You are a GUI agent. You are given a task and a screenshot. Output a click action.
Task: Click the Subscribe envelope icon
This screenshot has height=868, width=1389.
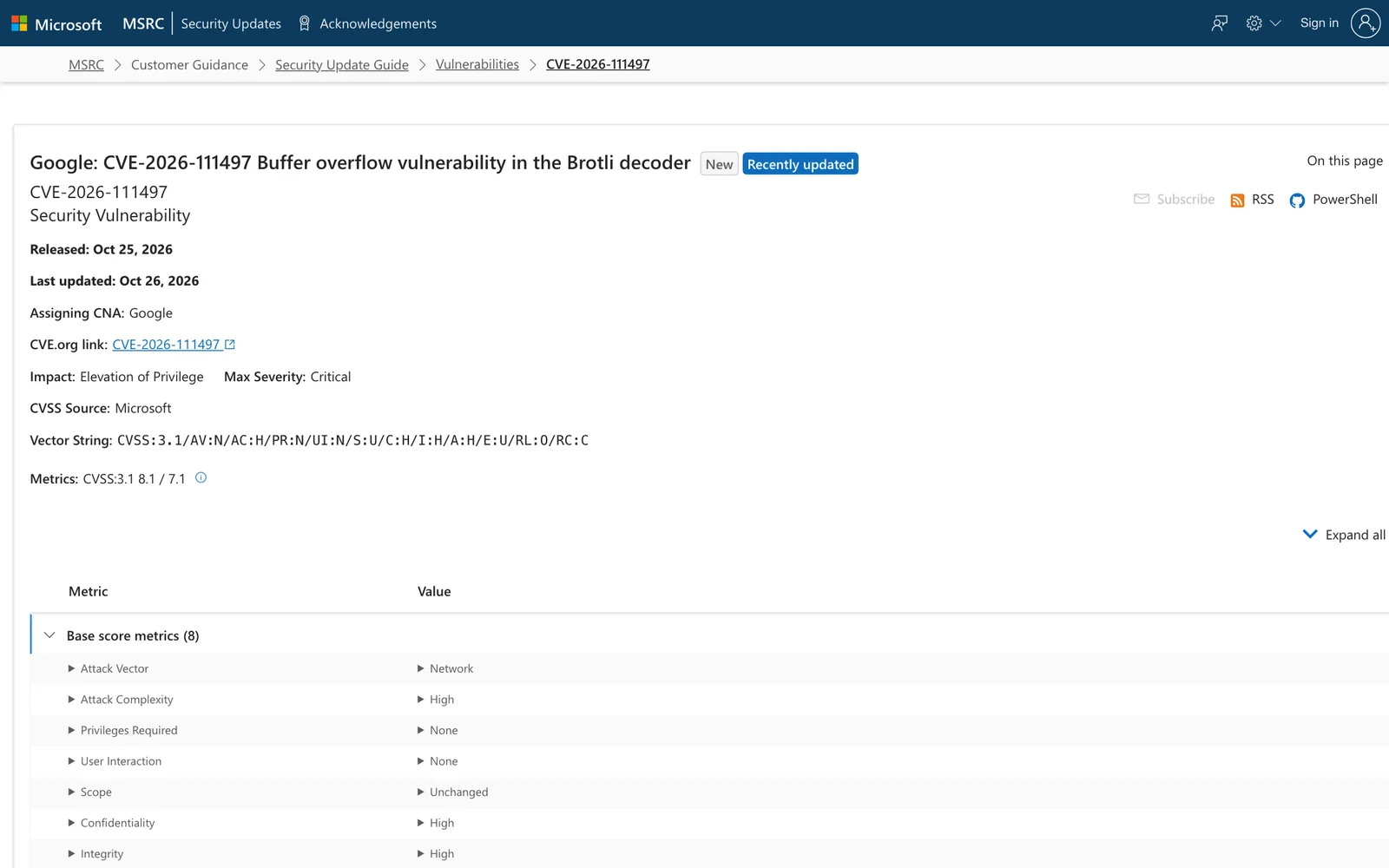pyautogui.click(x=1142, y=199)
